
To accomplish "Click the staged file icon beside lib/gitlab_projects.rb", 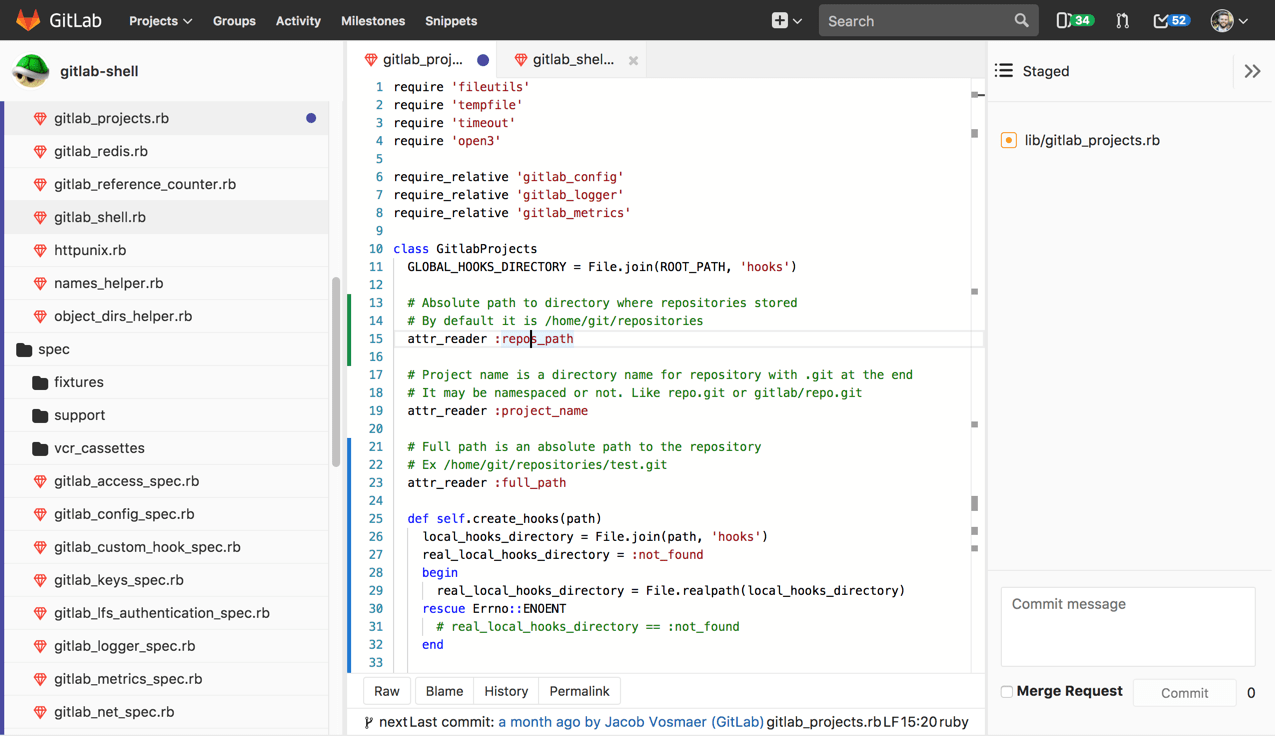I will [1008, 140].
